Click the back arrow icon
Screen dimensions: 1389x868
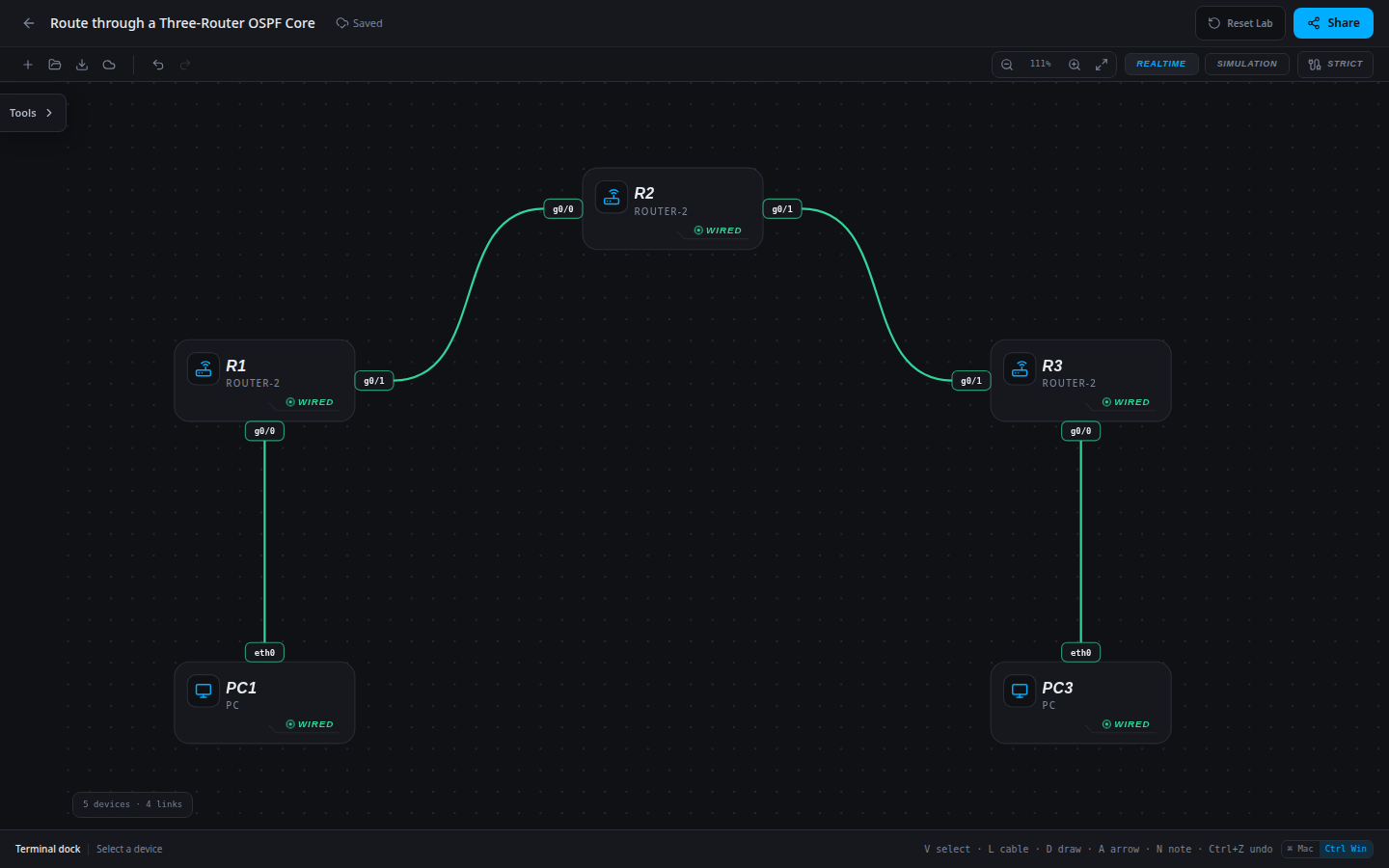pos(29,23)
